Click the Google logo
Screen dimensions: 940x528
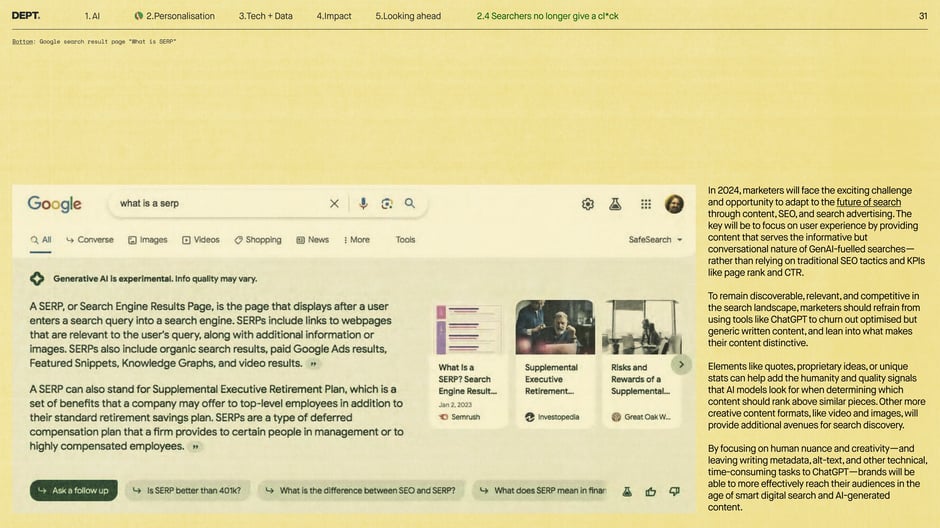point(55,204)
